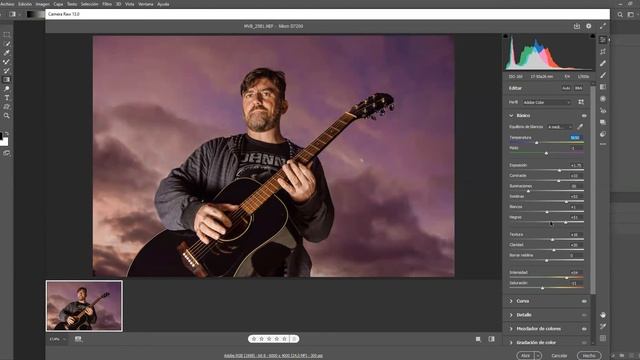
Task: Click the B/N button
Action: [578, 88]
